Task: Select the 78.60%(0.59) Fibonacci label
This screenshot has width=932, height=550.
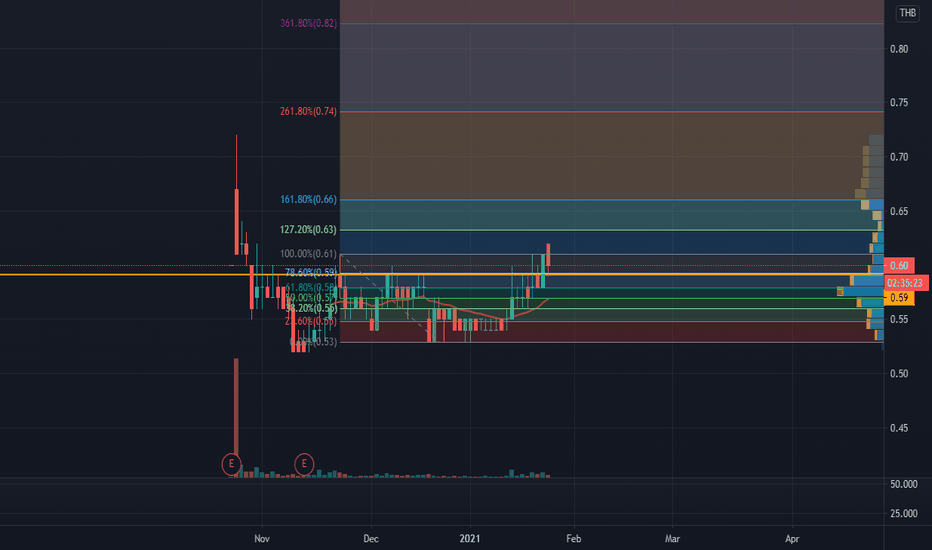Action: [x=311, y=272]
